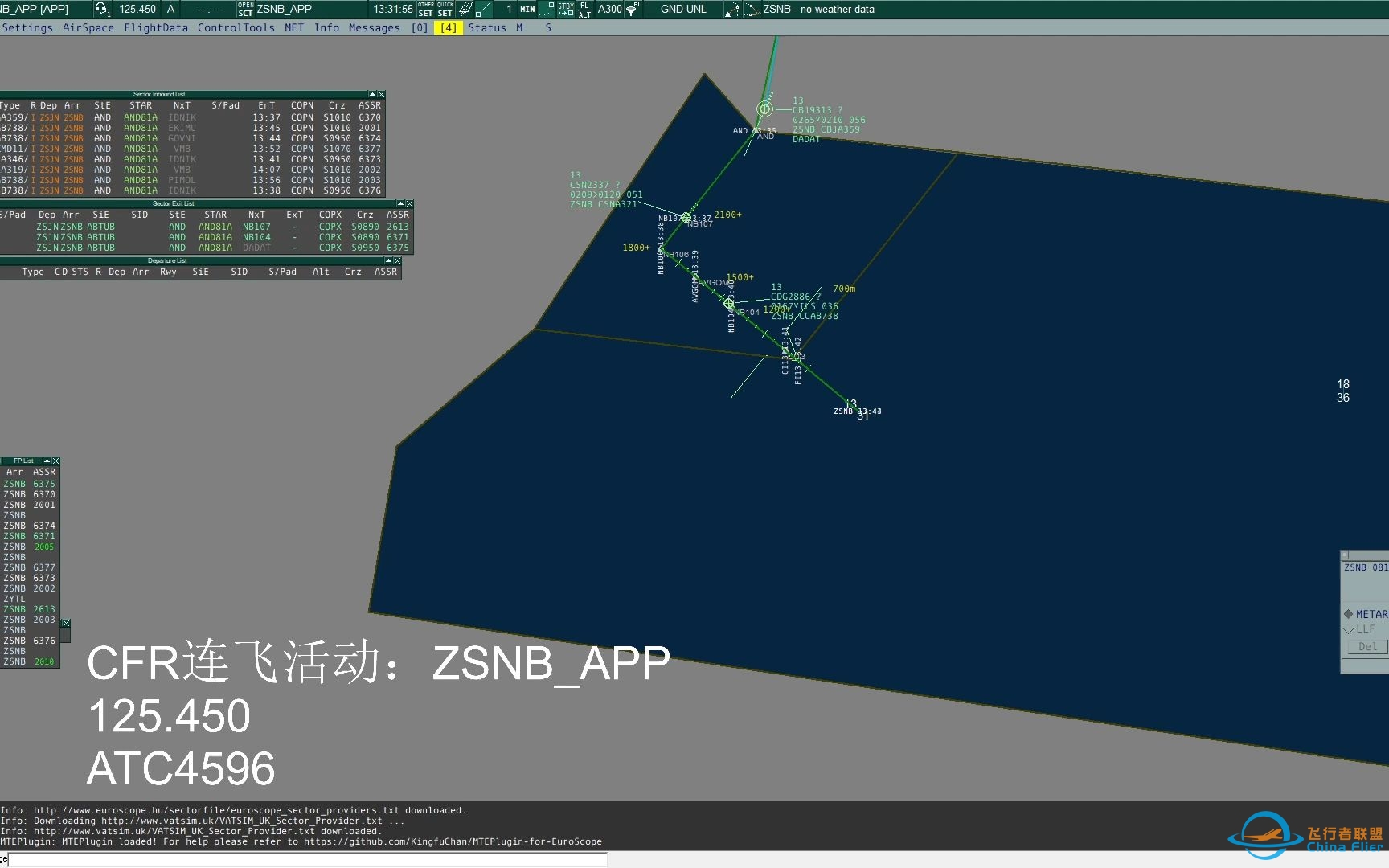Click the route draw icon beside ZSNB weather
This screenshot has height=868, width=1389.
(x=751, y=9)
